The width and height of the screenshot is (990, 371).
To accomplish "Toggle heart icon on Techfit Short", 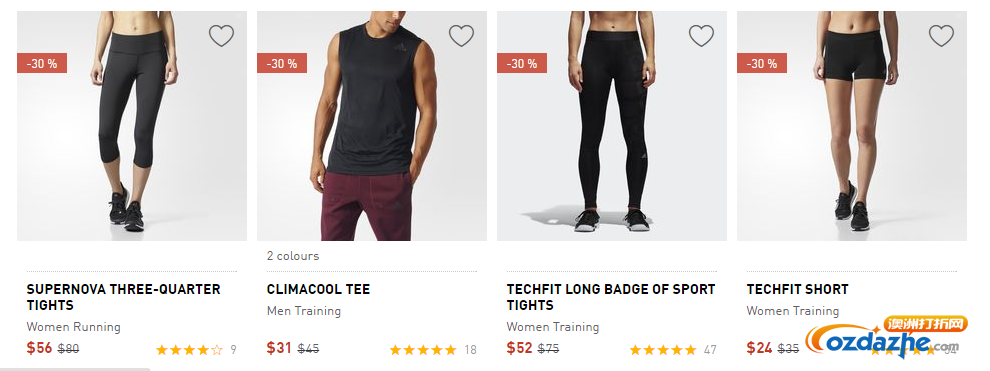I will (x=941, y=35).
